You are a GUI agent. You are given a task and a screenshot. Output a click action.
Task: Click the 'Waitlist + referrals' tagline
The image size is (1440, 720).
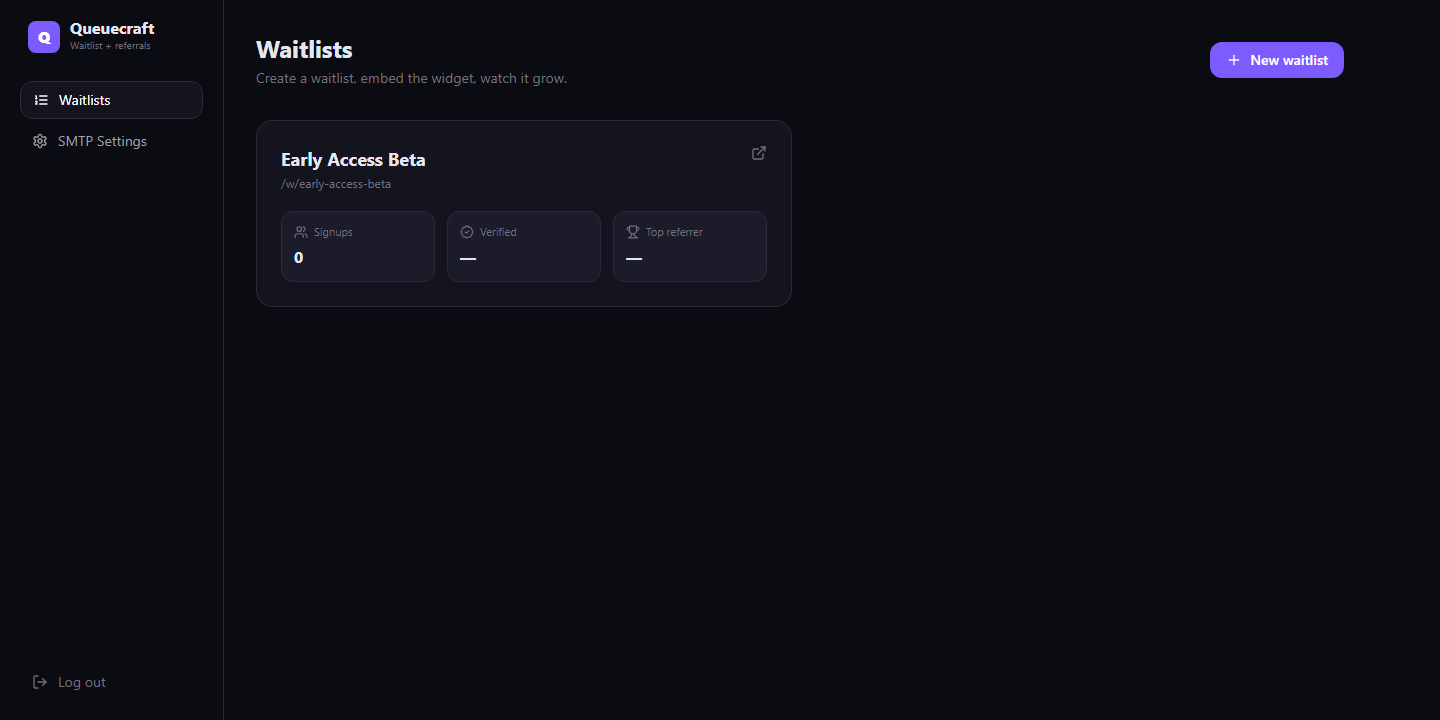tap(110, 46)
